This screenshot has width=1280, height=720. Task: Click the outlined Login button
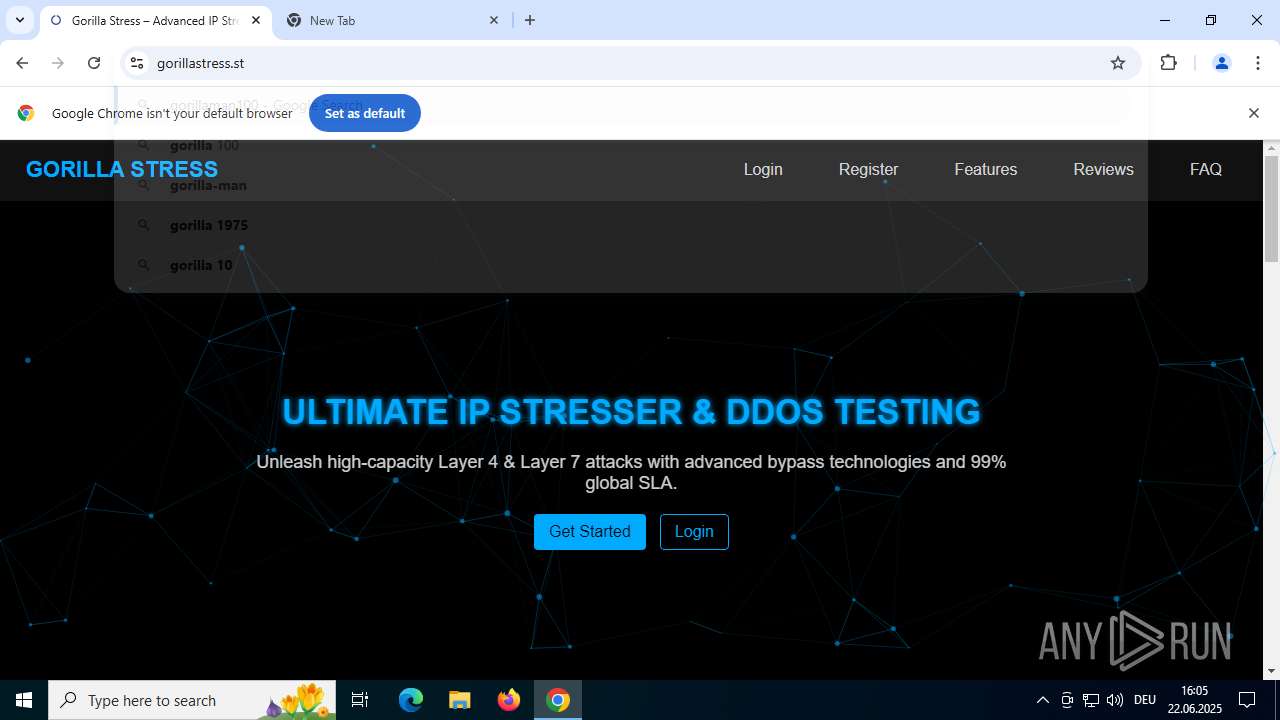[x=694, y=532]
